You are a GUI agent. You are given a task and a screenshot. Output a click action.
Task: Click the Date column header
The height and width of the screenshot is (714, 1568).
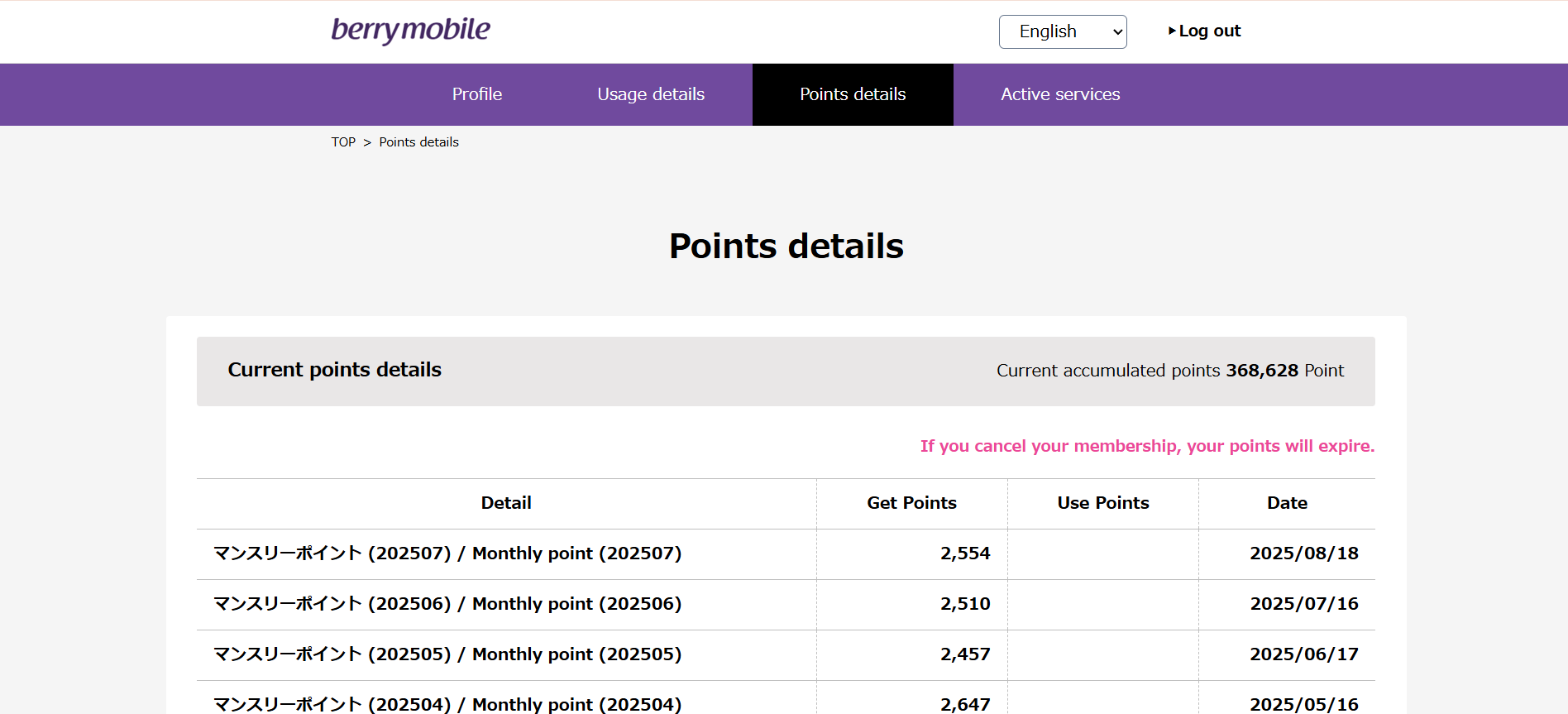(x=1287, y=503)
